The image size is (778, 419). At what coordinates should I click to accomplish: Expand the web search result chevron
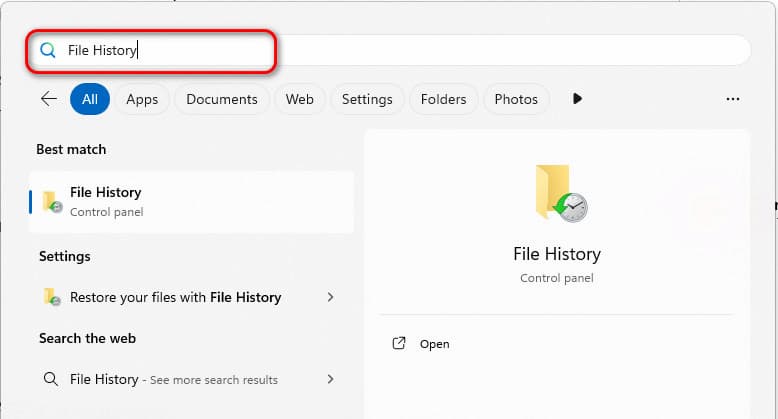click(x=330, y=379)
